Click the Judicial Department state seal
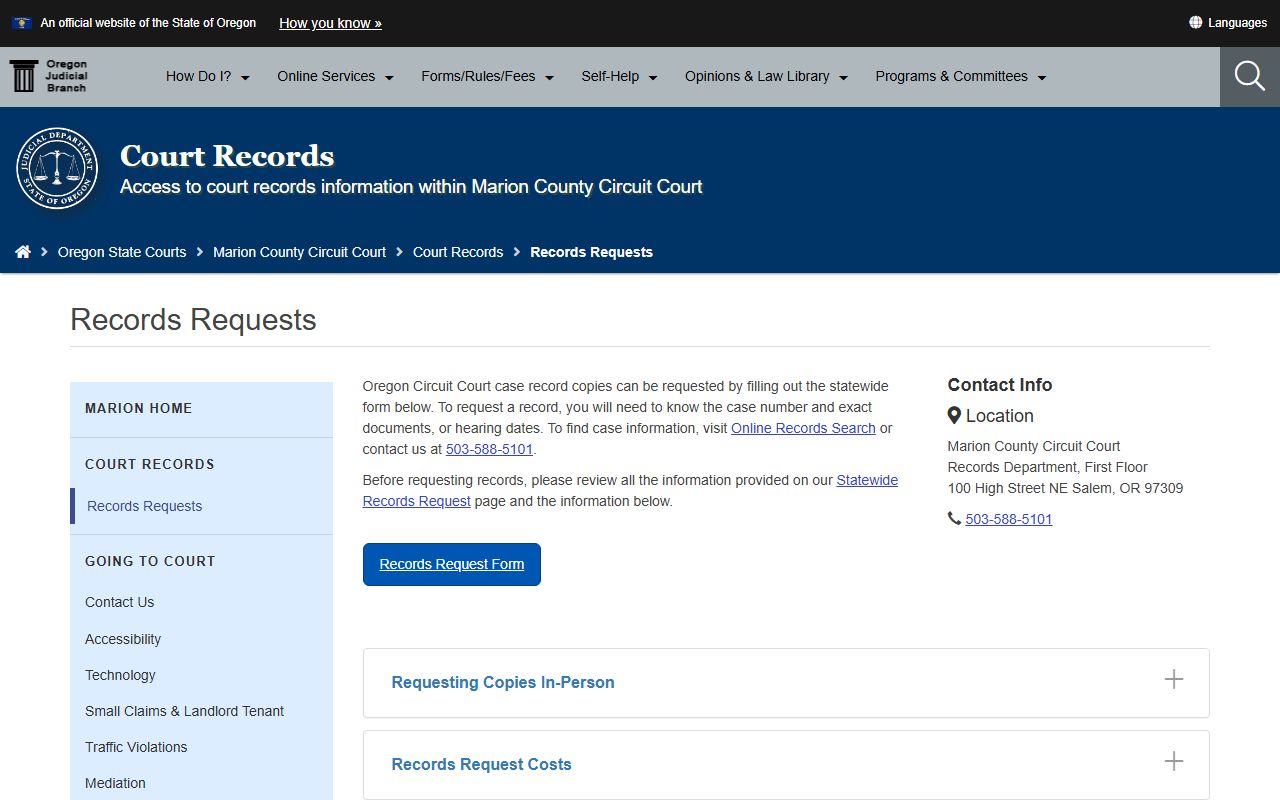 pyautogui.click(x=57, y=169)
